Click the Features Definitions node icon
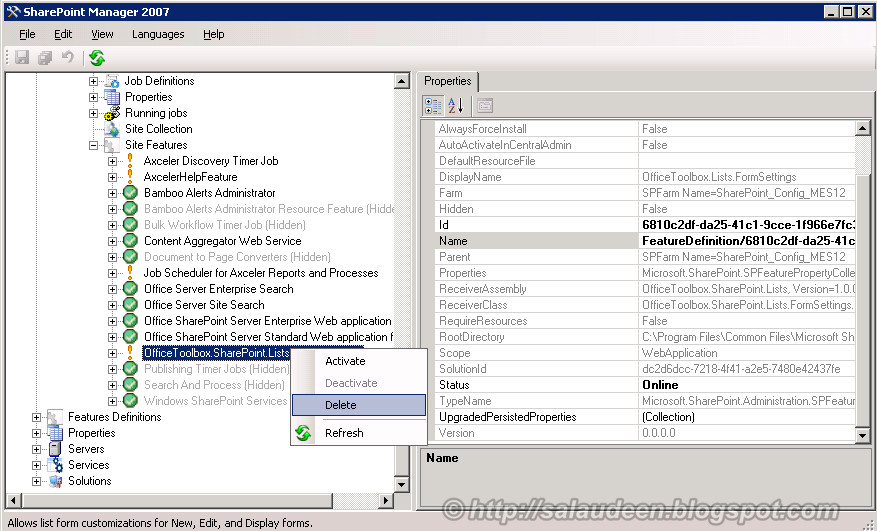877x531 pixels. [55, 417]
